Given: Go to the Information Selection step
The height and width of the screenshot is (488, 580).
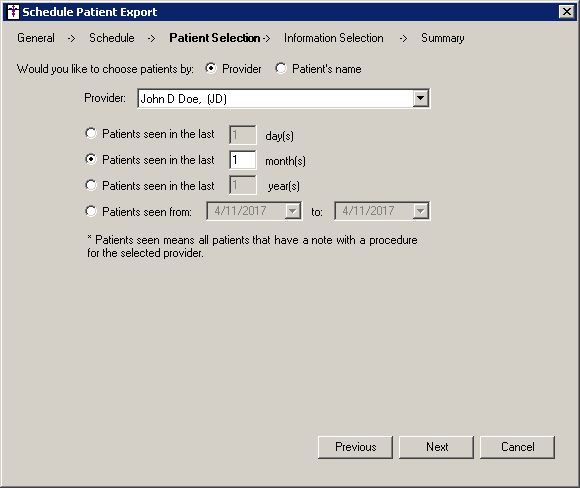Looking at the screenshot, I should 334,38.
